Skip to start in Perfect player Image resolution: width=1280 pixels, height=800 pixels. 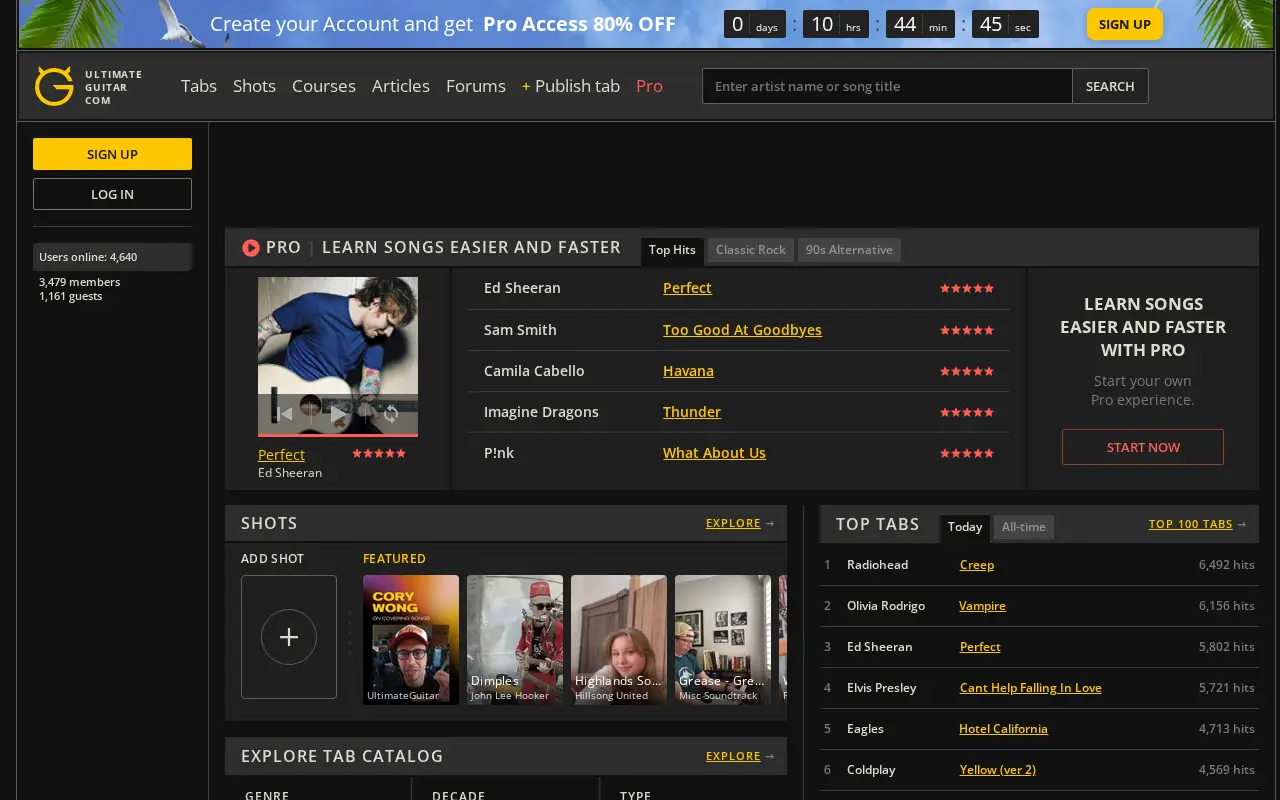(x=285, y=413)
